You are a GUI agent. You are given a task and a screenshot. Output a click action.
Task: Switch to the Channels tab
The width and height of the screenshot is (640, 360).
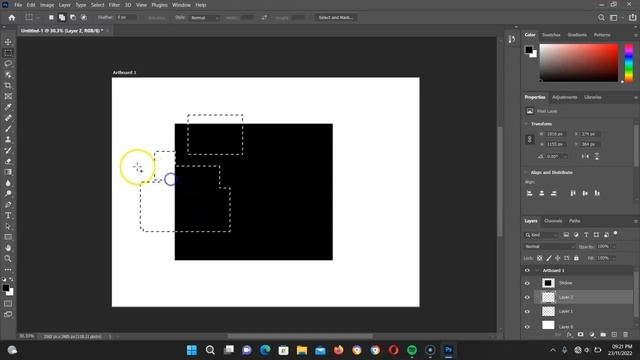pyautogui.click(x=553, y=221)
